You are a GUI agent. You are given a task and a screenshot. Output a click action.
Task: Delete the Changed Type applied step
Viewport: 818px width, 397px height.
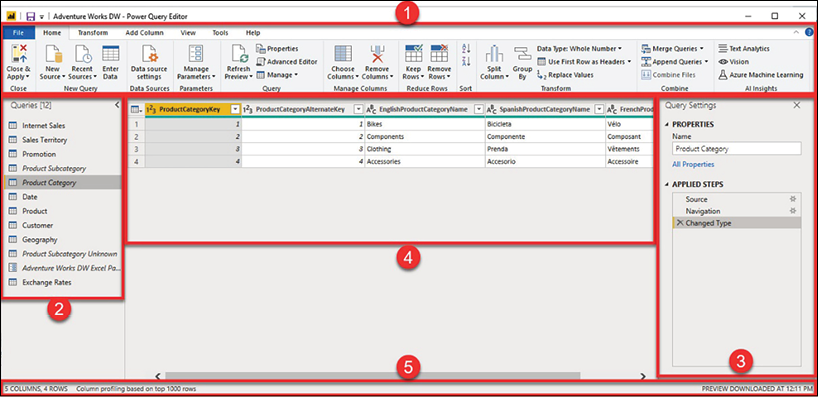click(x=680, y=223)
